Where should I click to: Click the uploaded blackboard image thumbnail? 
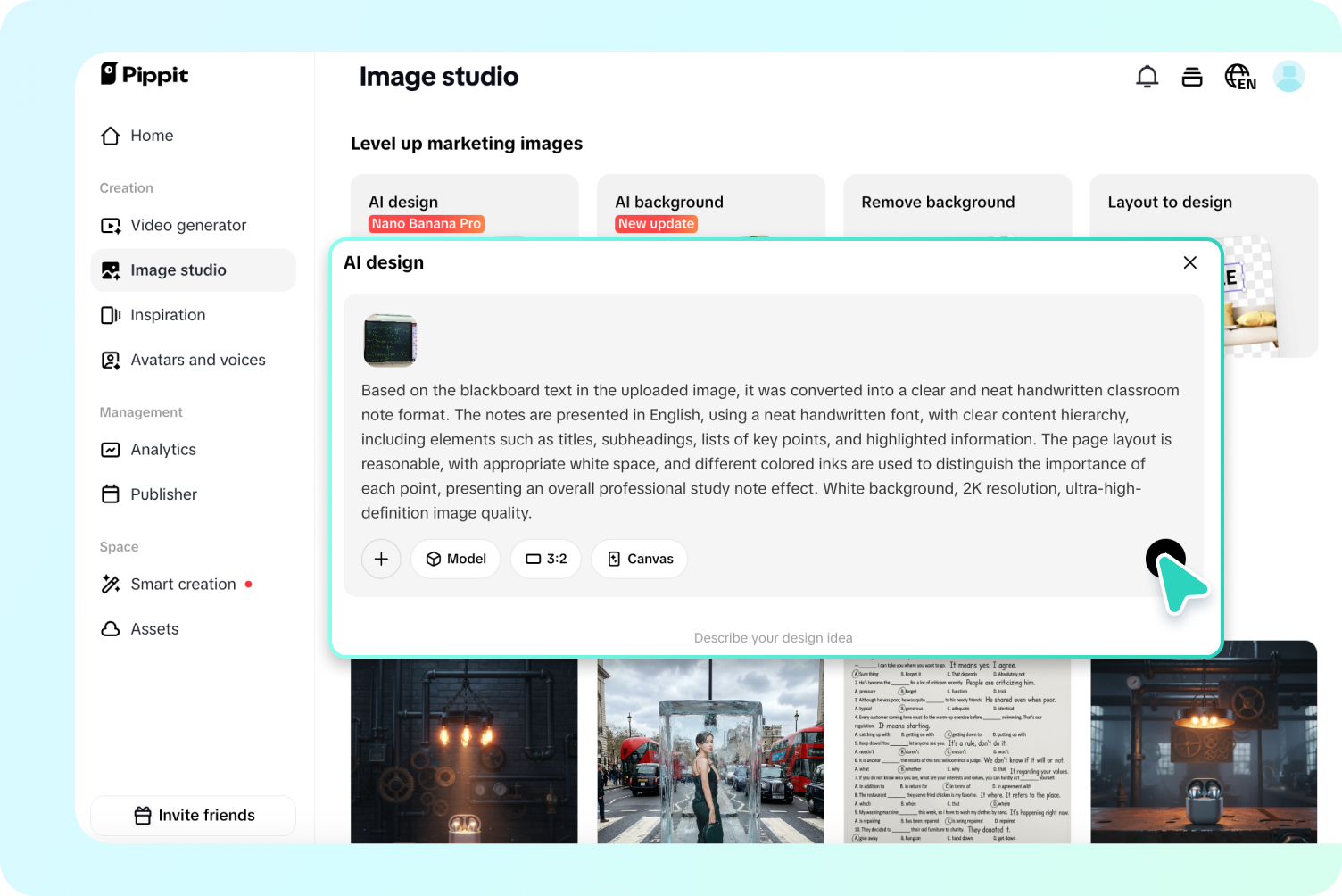point(390,340)
